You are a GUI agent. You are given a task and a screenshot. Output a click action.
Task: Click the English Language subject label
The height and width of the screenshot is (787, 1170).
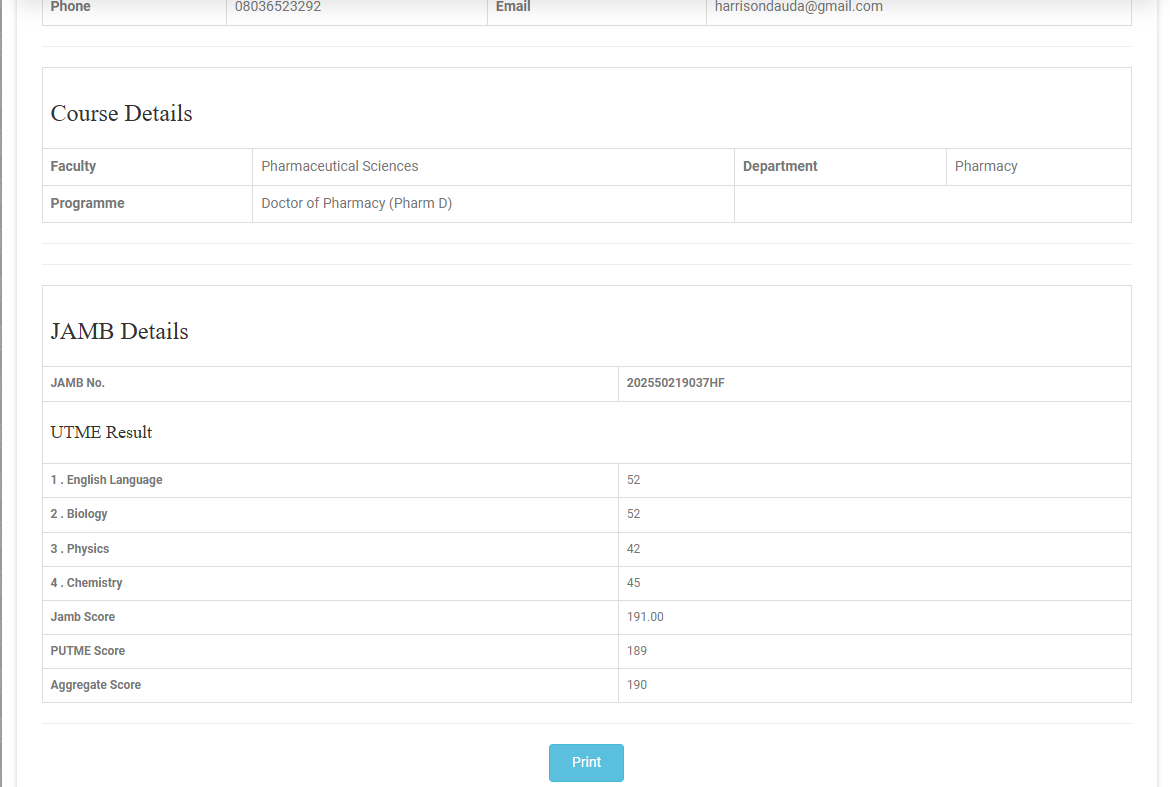107,480
